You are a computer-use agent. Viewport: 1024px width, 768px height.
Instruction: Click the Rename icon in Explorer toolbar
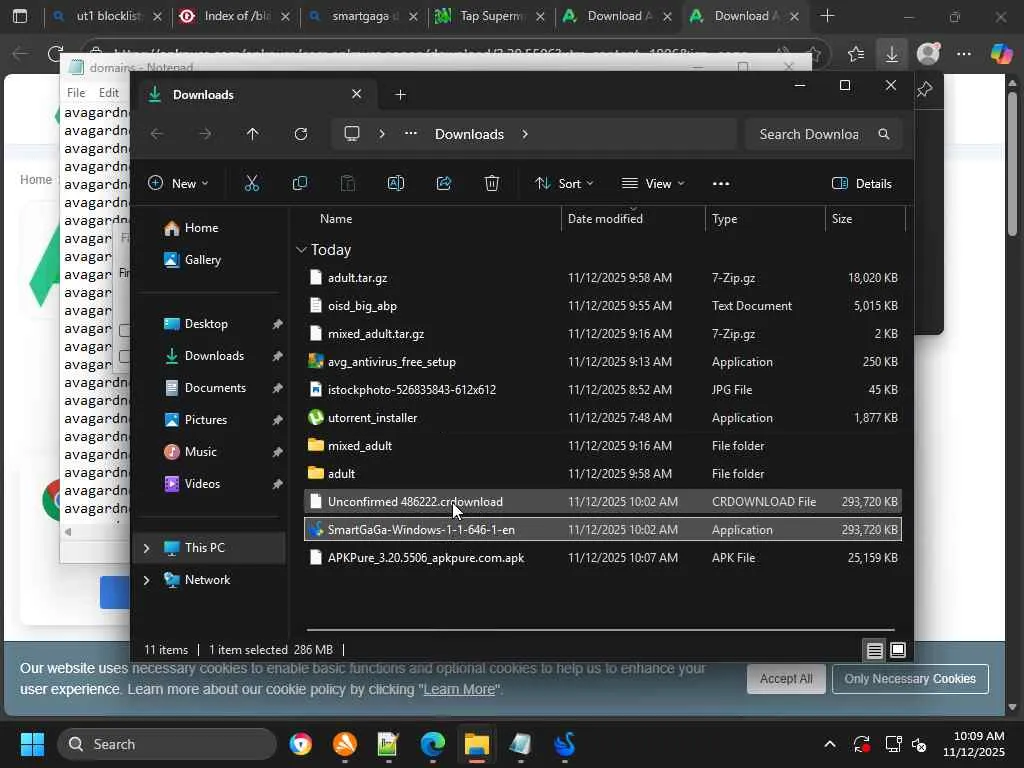[x=396, y=184]
